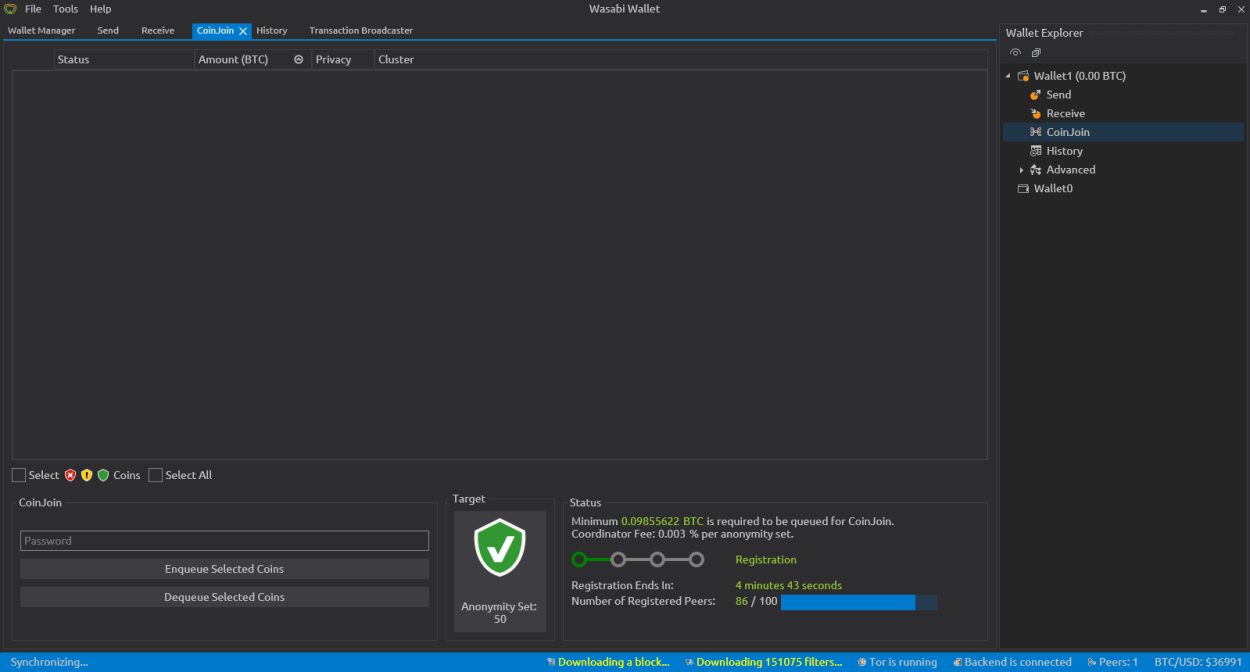Click the Send icon under Wallet1
1250x672 pixels.
pos(1036,95)
